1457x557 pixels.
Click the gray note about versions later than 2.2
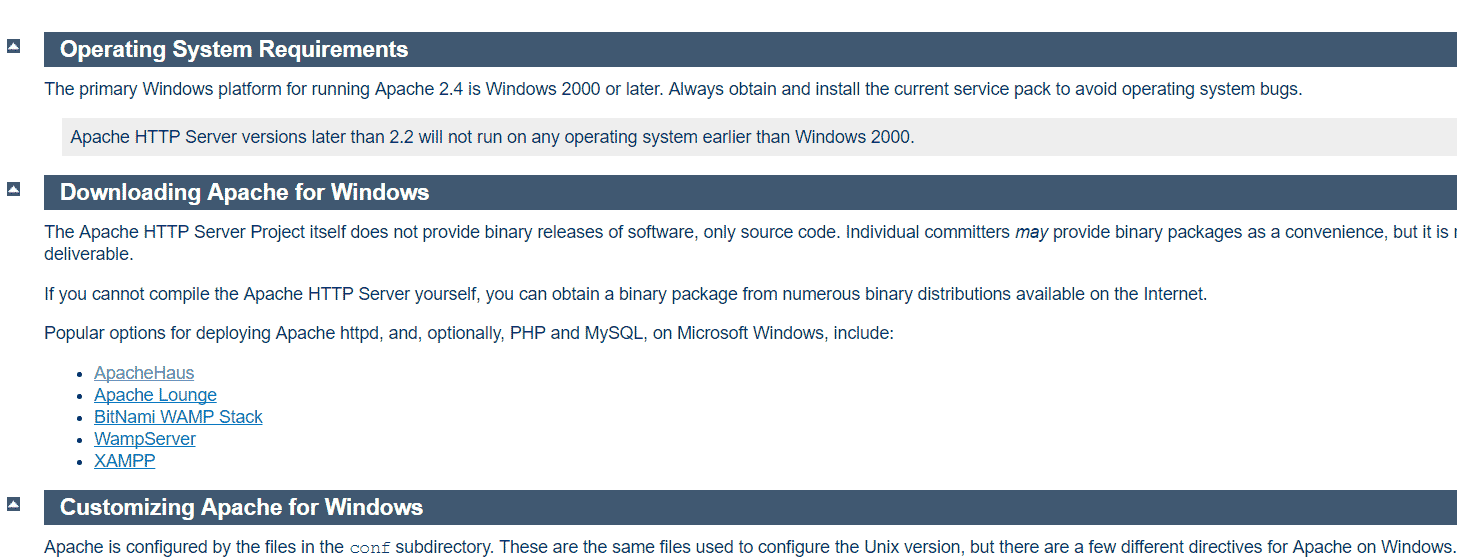click(492, 137)
